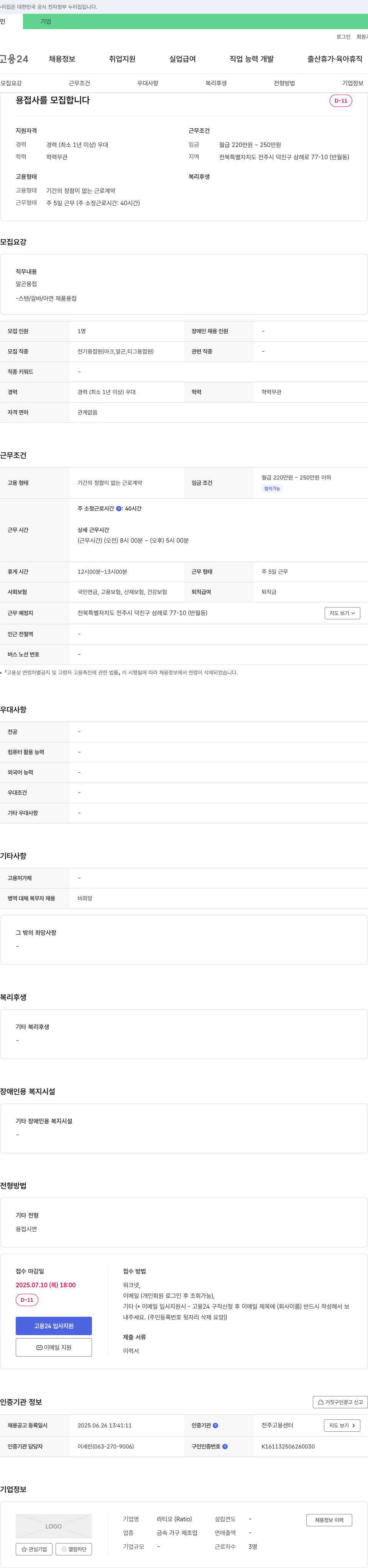Report via 거짓구인광고 신고 button

pyautogui.click(x=340, y=1402)
